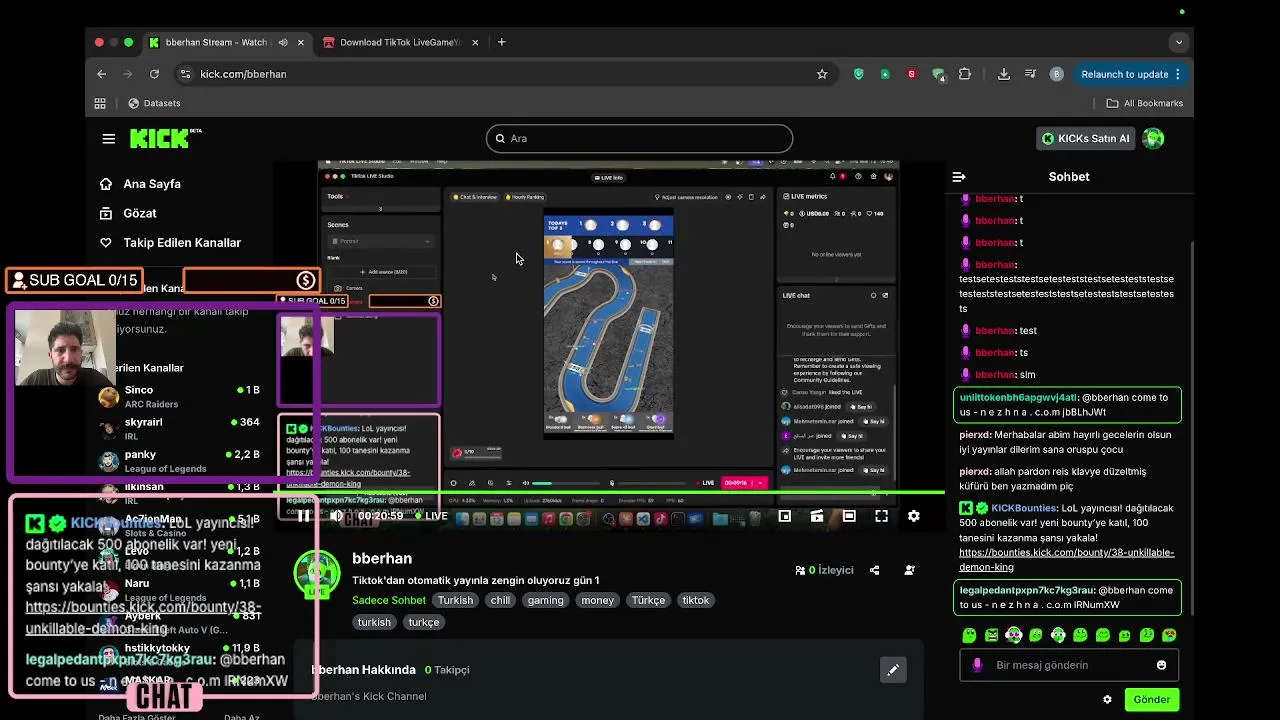Select the Turkish tag
The width and height of the screenshot is (1280, 720).
tap(455, 601)
